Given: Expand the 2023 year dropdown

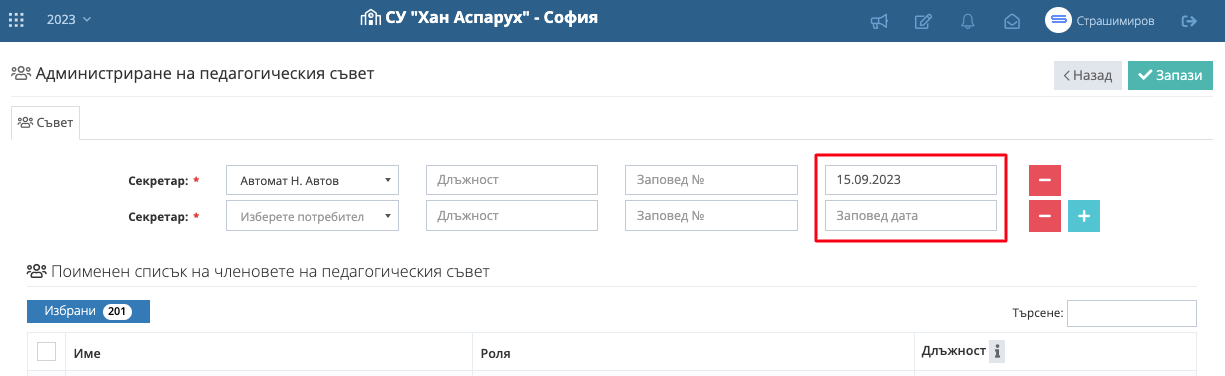Looking at the screenshot, I should click(69, 20).
